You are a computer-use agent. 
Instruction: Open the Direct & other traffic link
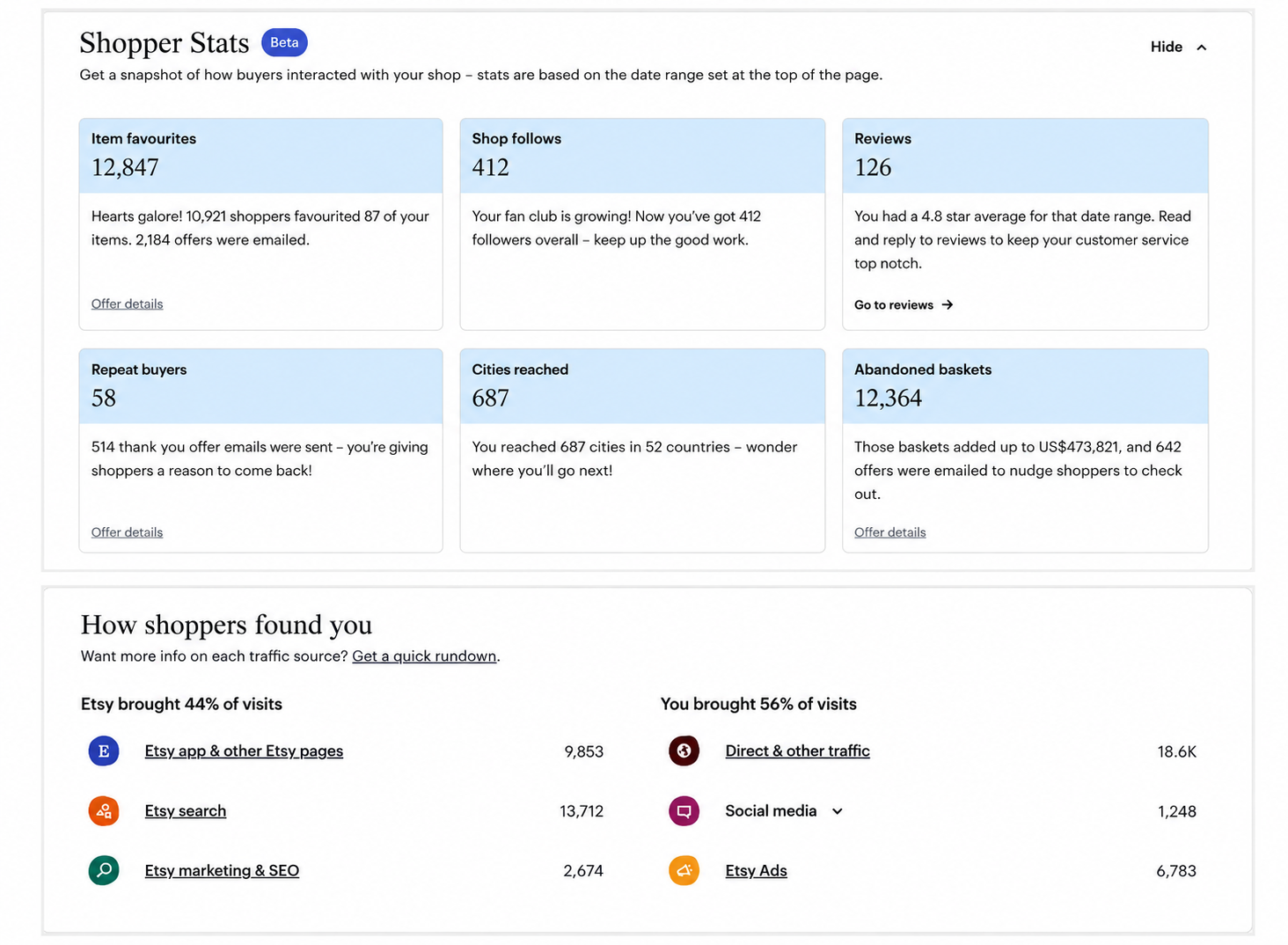click(797, 751)
